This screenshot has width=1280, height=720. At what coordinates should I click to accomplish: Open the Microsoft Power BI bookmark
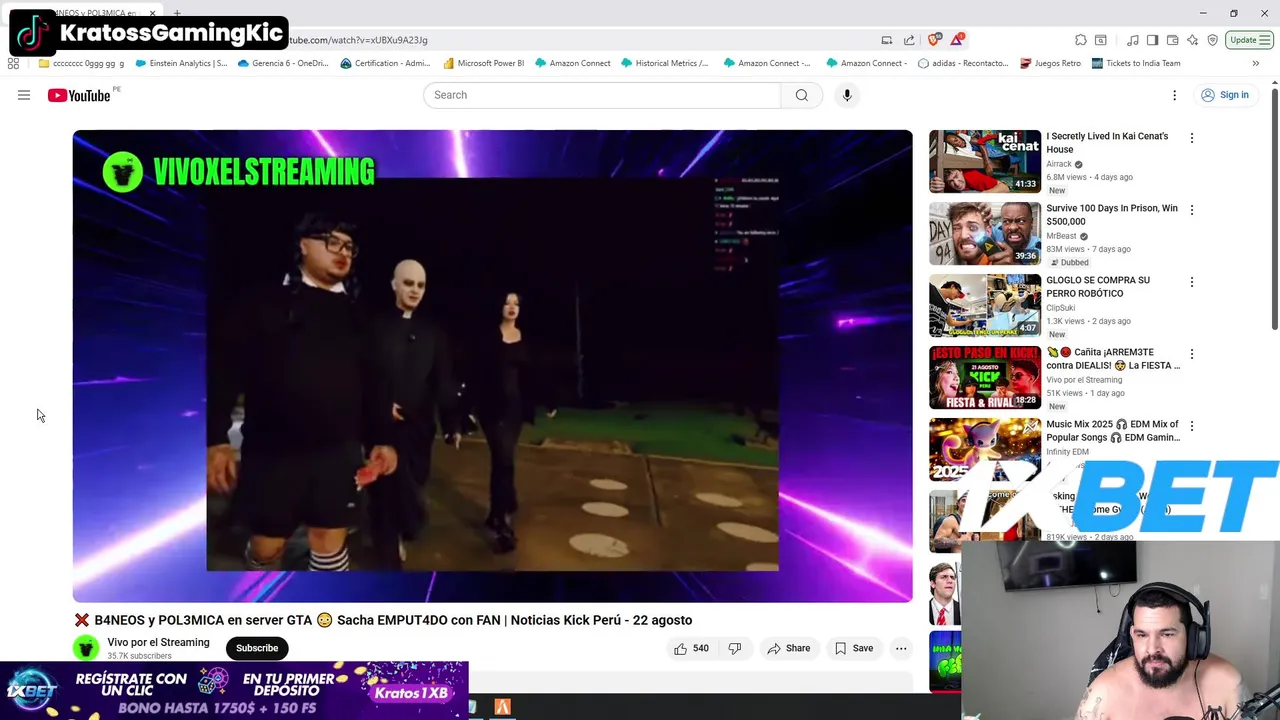coord(483,63)
